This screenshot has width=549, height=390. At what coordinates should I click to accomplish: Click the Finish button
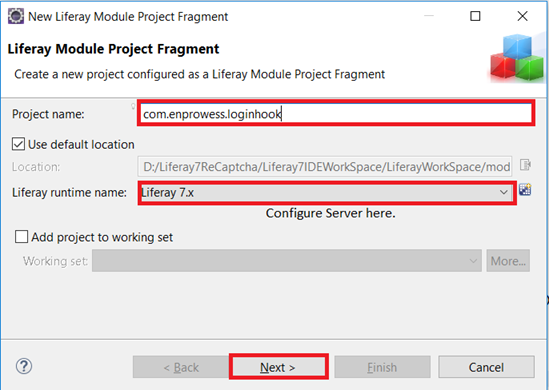[382, 367]
